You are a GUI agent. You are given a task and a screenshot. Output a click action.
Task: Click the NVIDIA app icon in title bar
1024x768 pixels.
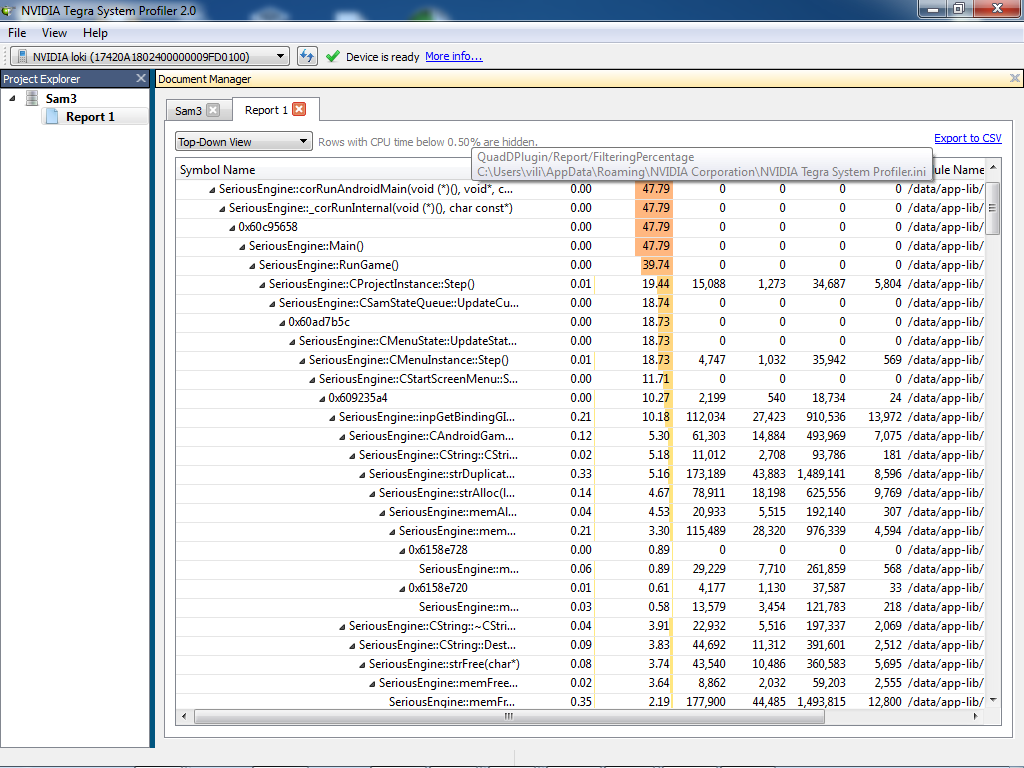pyautogui.click(x=8, y=10)
